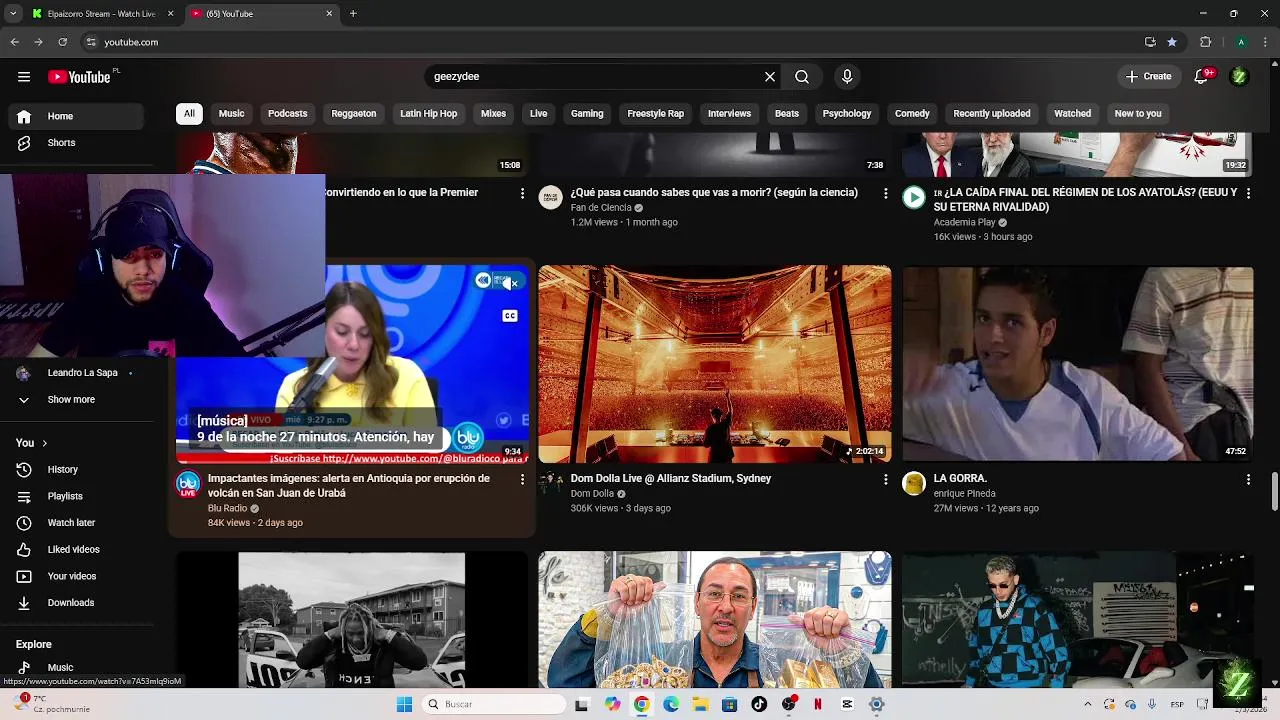Open the Dom Dolla Live thumbnail
The height and width of the screenshot is (720, 1280).
(x=714, y=364)
